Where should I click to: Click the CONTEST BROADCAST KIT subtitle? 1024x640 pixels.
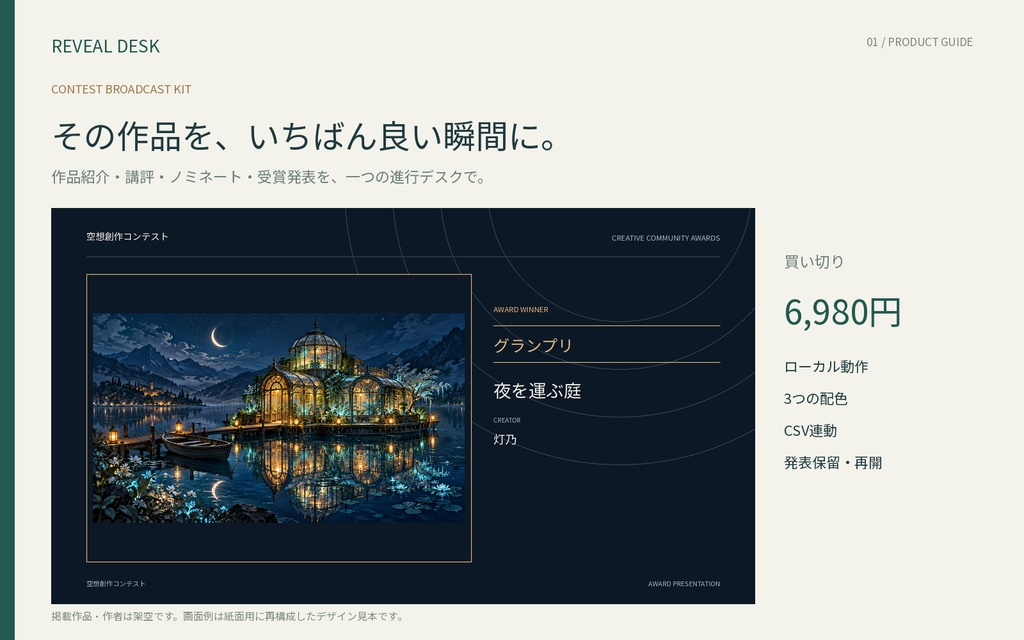121,89
